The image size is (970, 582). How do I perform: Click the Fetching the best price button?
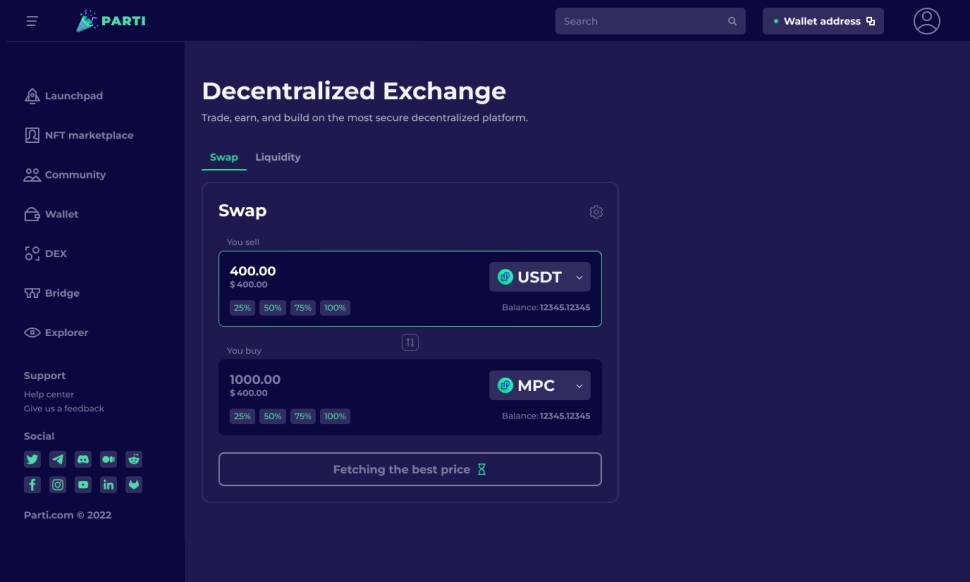(x=410, y=469)
